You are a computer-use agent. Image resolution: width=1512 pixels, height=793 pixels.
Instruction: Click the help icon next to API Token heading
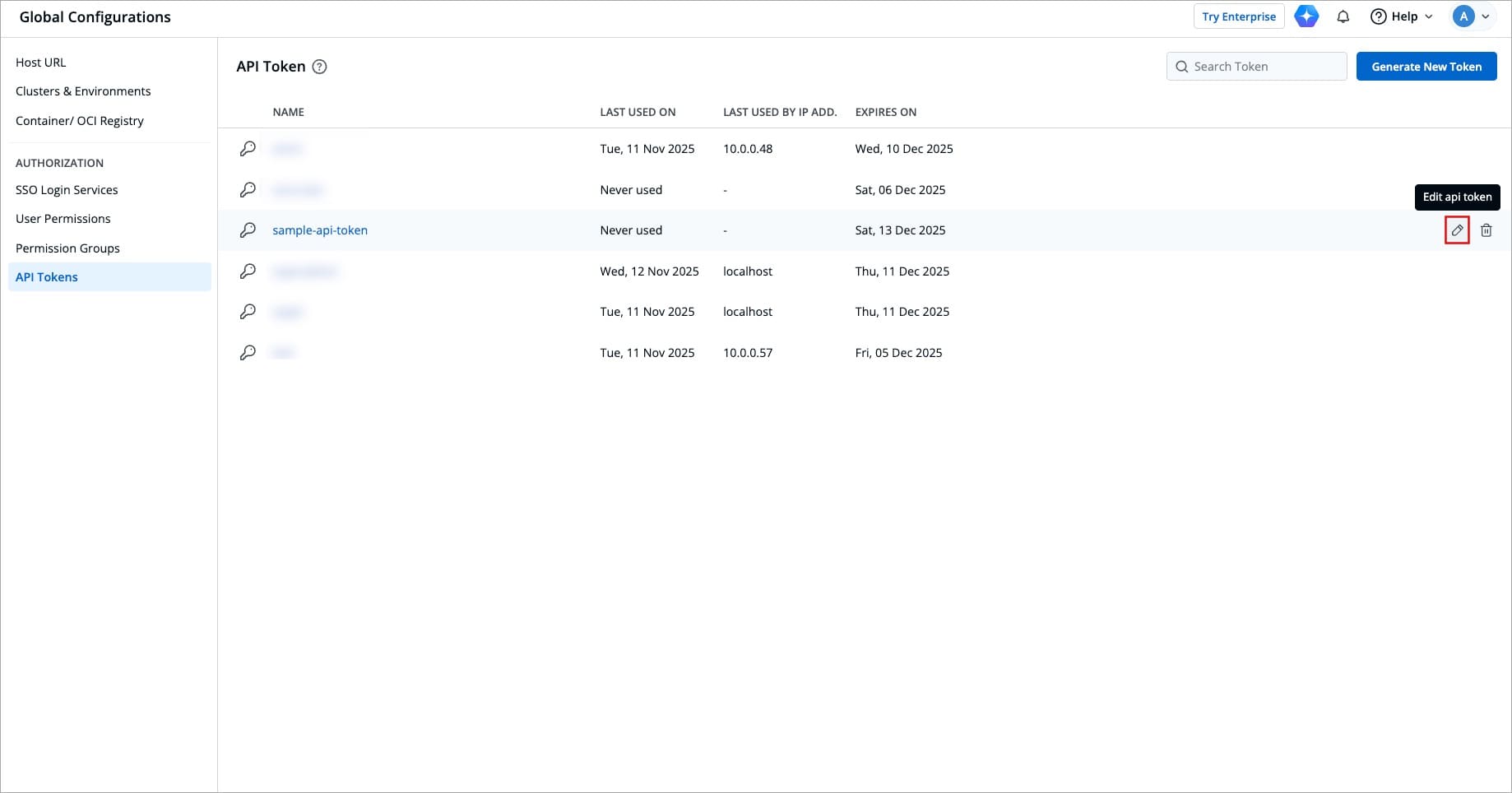coord(320,67)
